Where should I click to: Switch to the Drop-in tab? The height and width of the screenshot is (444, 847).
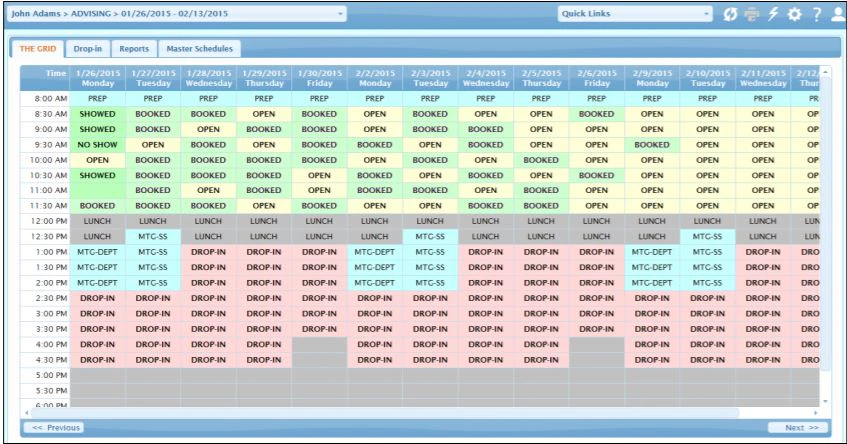(88, 49)
